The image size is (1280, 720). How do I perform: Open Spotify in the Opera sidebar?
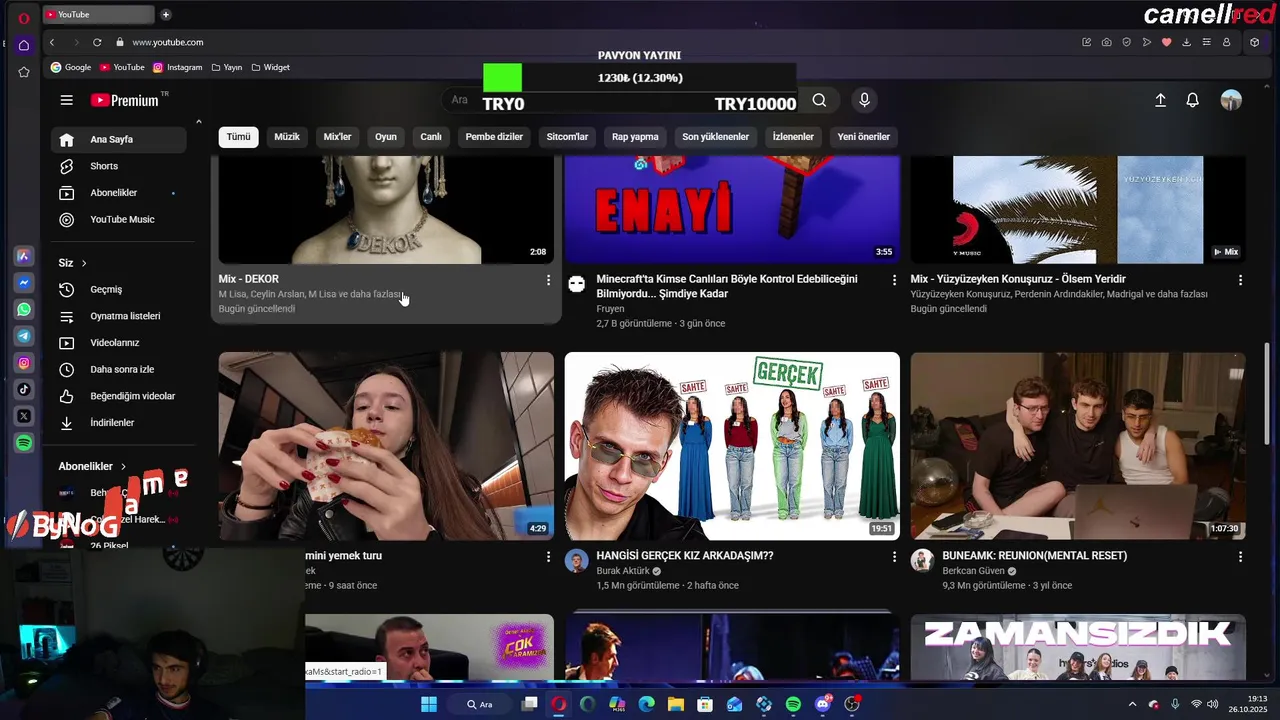(x=24, y=443)
